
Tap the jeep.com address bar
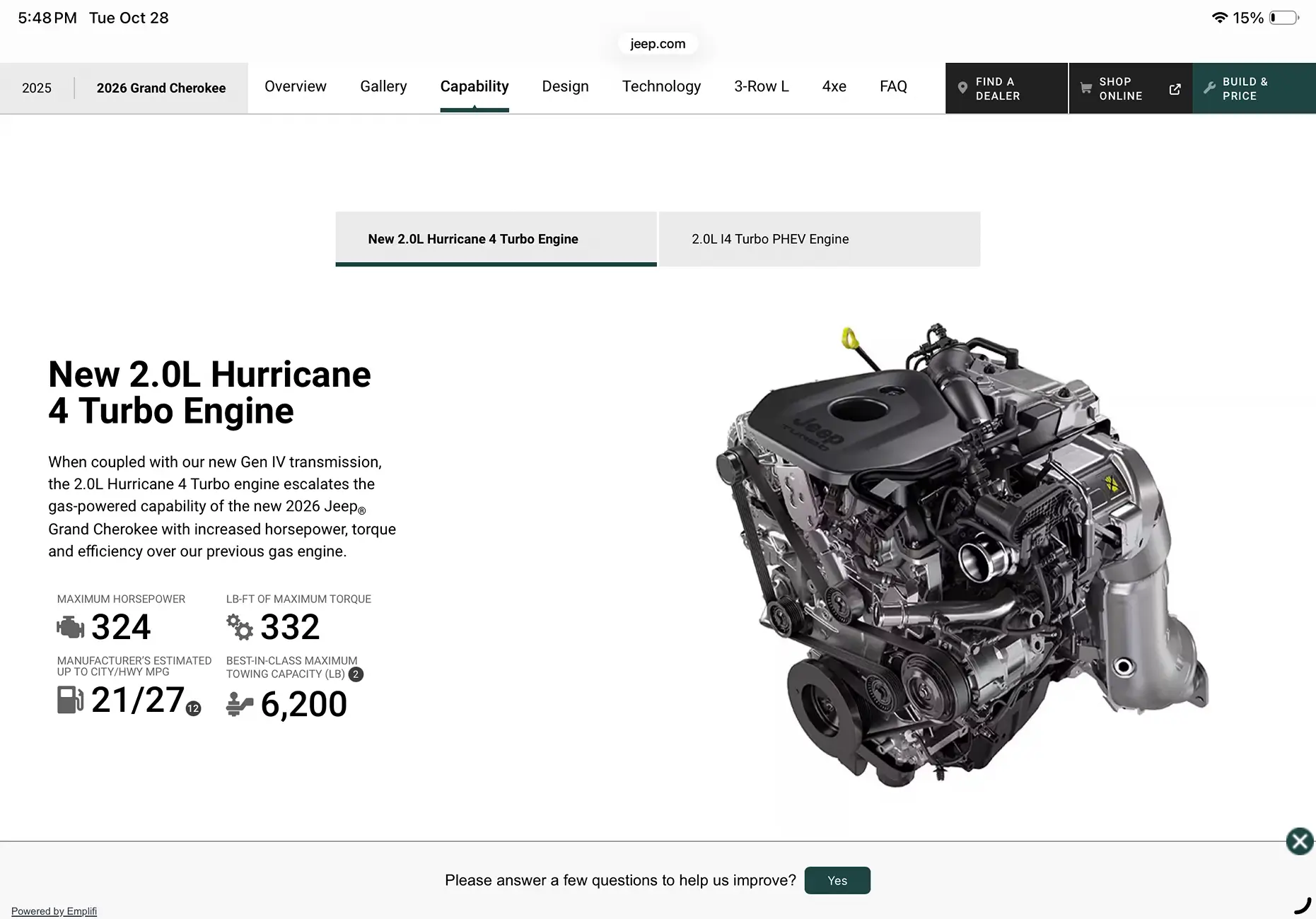coord(658,44)
